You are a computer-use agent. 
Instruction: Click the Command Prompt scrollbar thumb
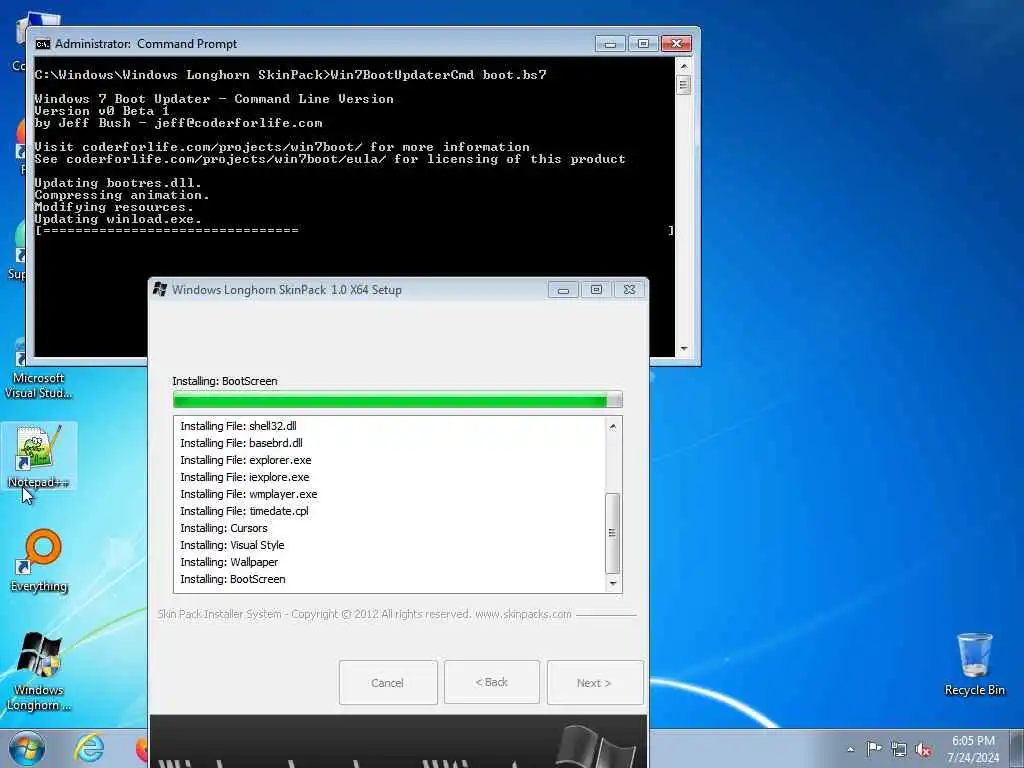pos(684,85)
